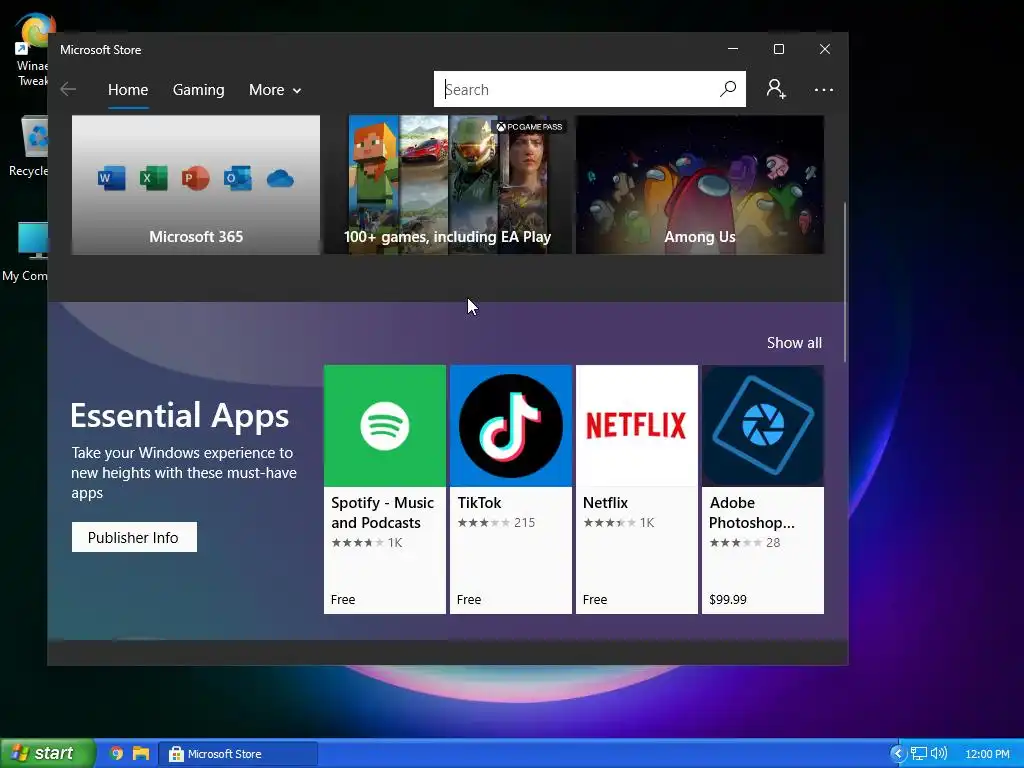
Task: Click the Spotify star rating 1K
Action: pos(366,543)
